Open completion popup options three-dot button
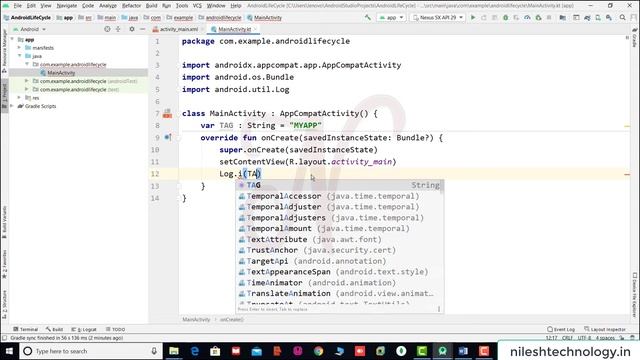Image resolution: width=640 pixels, height=360 pixels. click(x=439, y=309)
